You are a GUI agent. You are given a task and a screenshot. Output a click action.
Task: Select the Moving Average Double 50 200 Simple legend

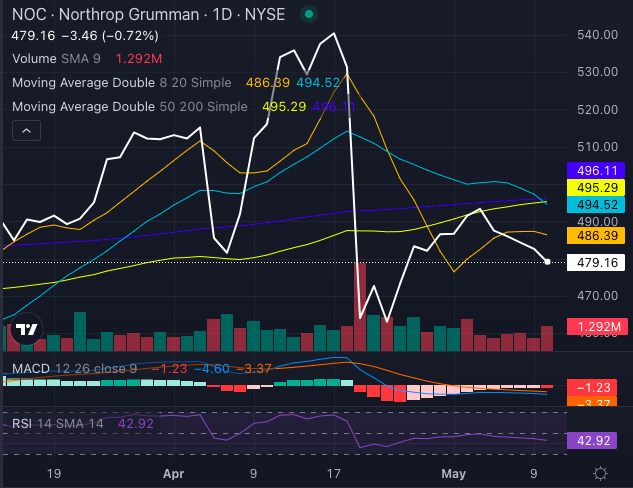point(130,107)
